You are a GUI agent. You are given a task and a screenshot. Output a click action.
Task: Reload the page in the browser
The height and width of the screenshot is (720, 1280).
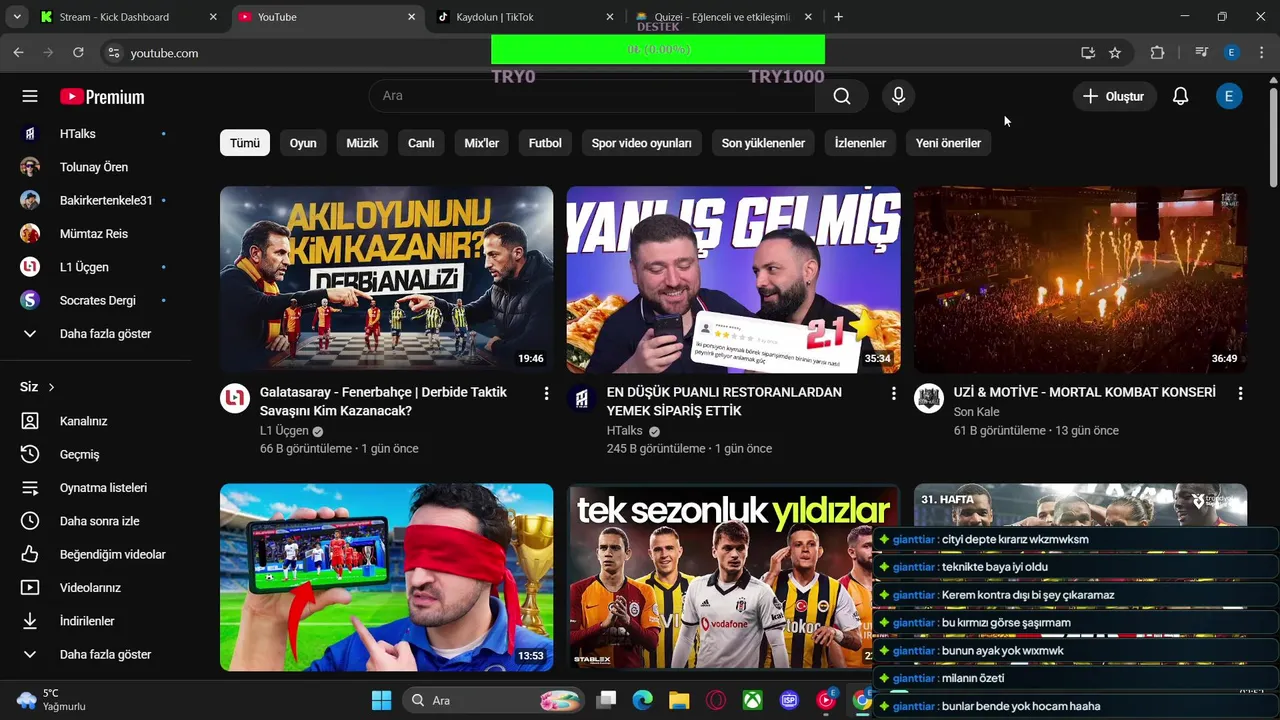[x=78, y=52]
